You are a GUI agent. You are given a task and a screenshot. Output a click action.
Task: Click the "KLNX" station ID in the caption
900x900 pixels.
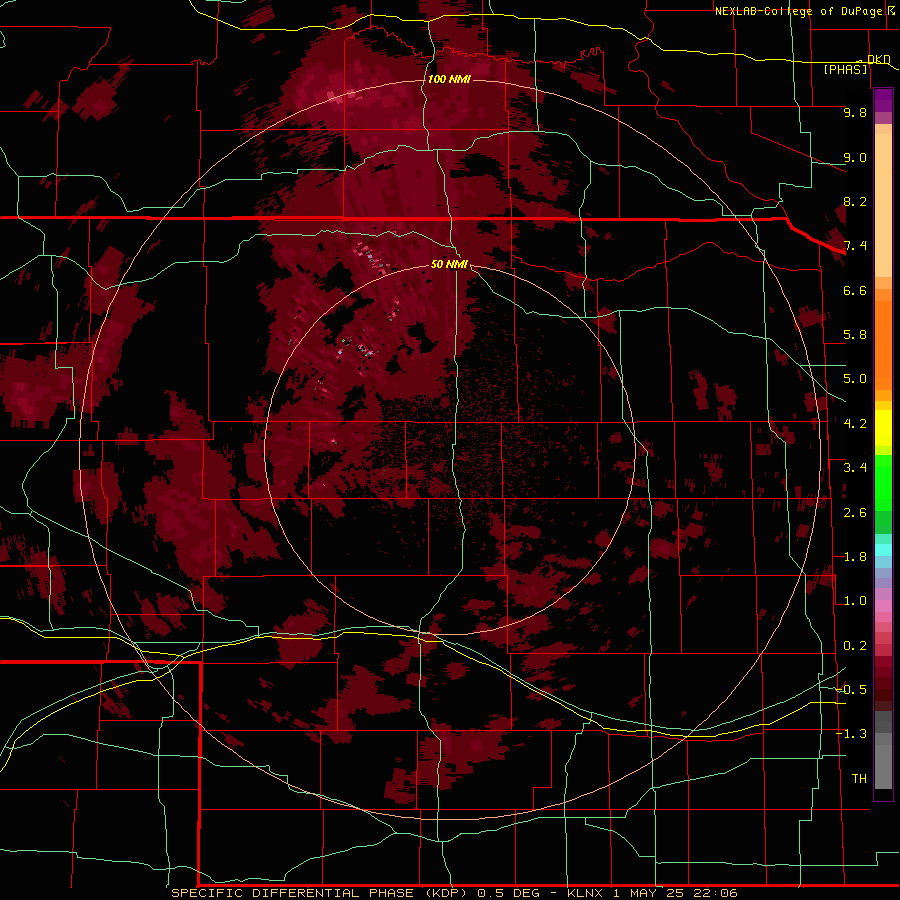pos(585,893)
